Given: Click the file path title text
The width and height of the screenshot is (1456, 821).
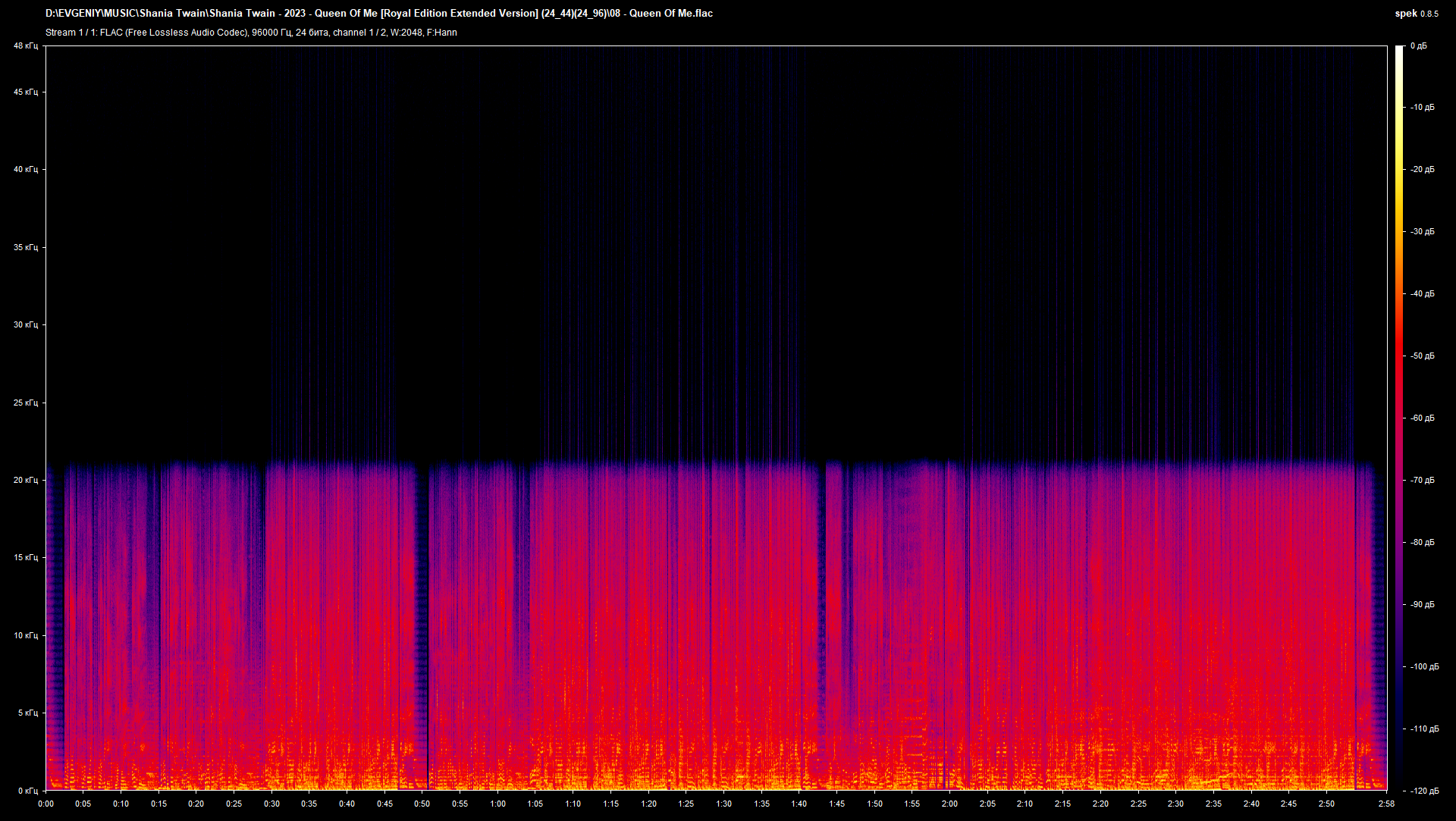Looking at the screenshot, I should tap(379, 13).
